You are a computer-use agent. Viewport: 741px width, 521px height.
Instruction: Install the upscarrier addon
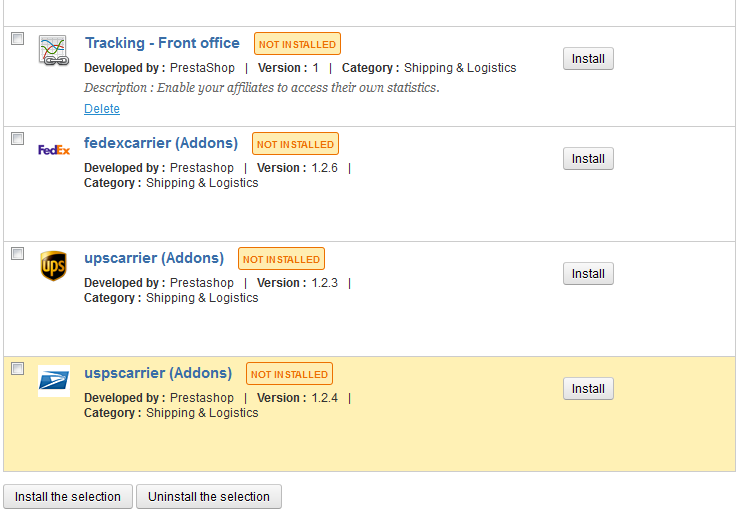click(588, 274)
